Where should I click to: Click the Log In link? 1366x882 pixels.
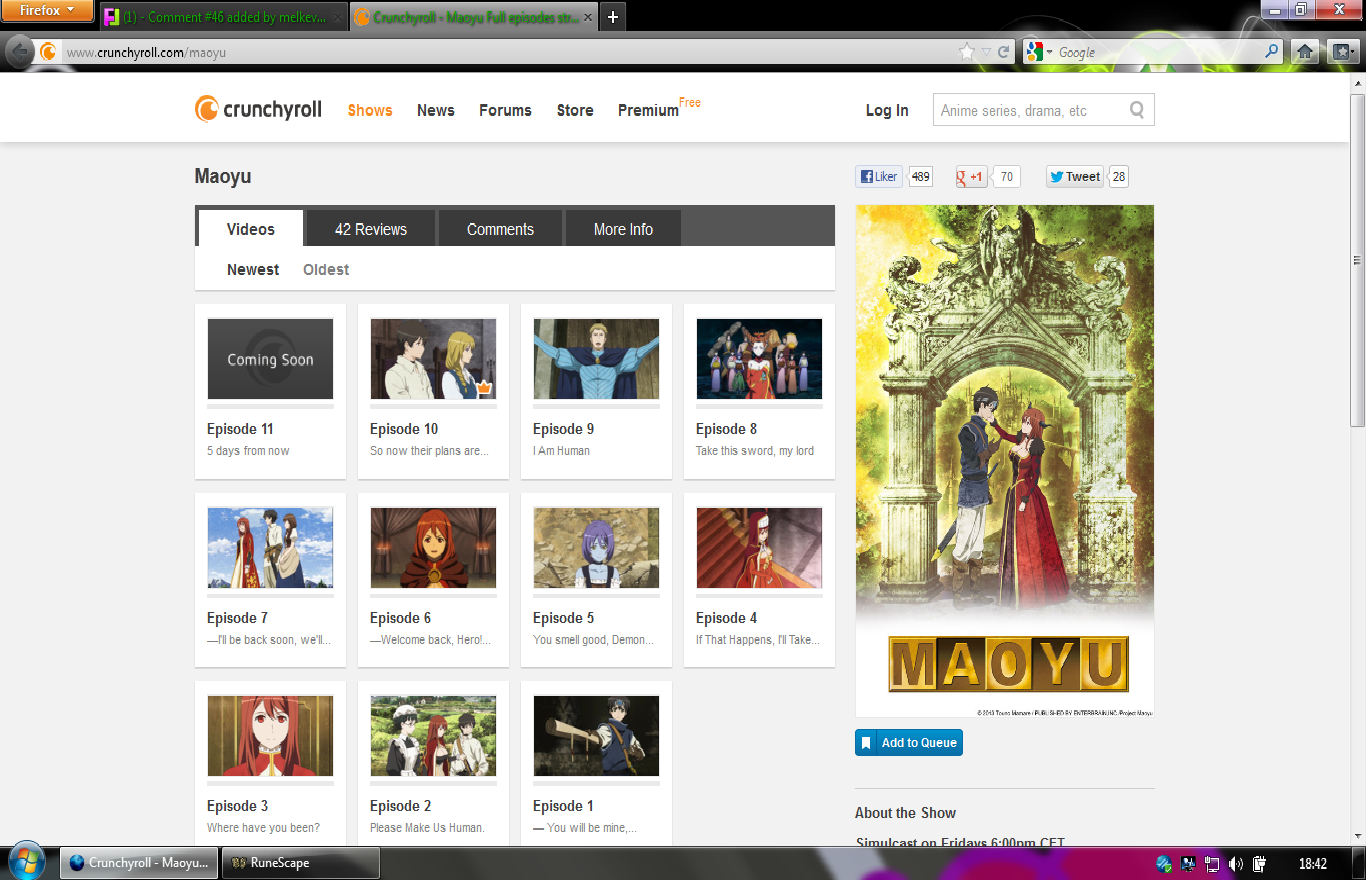(887, 110)
